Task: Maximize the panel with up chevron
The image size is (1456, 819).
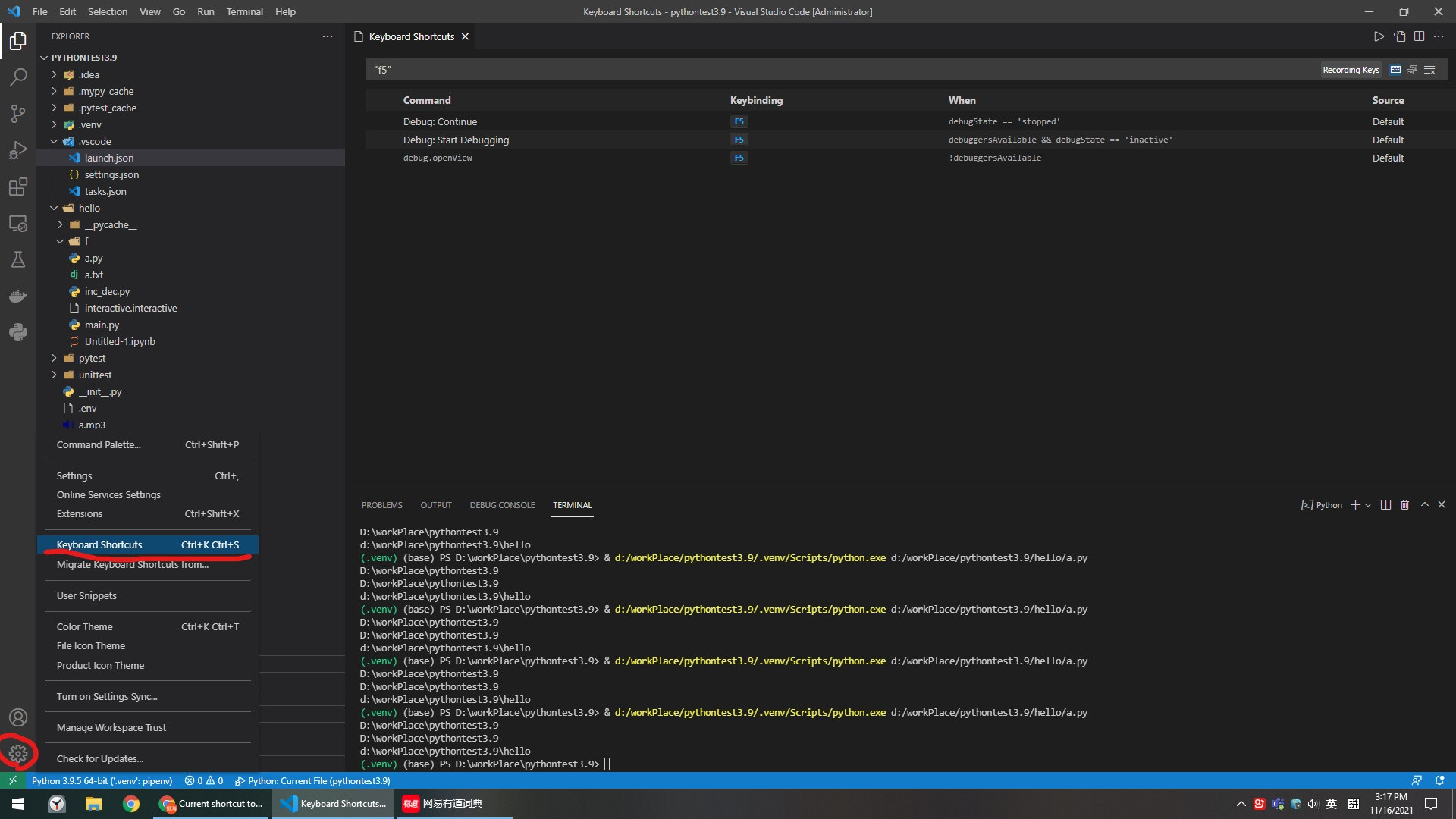Action: pos(1424,504)
